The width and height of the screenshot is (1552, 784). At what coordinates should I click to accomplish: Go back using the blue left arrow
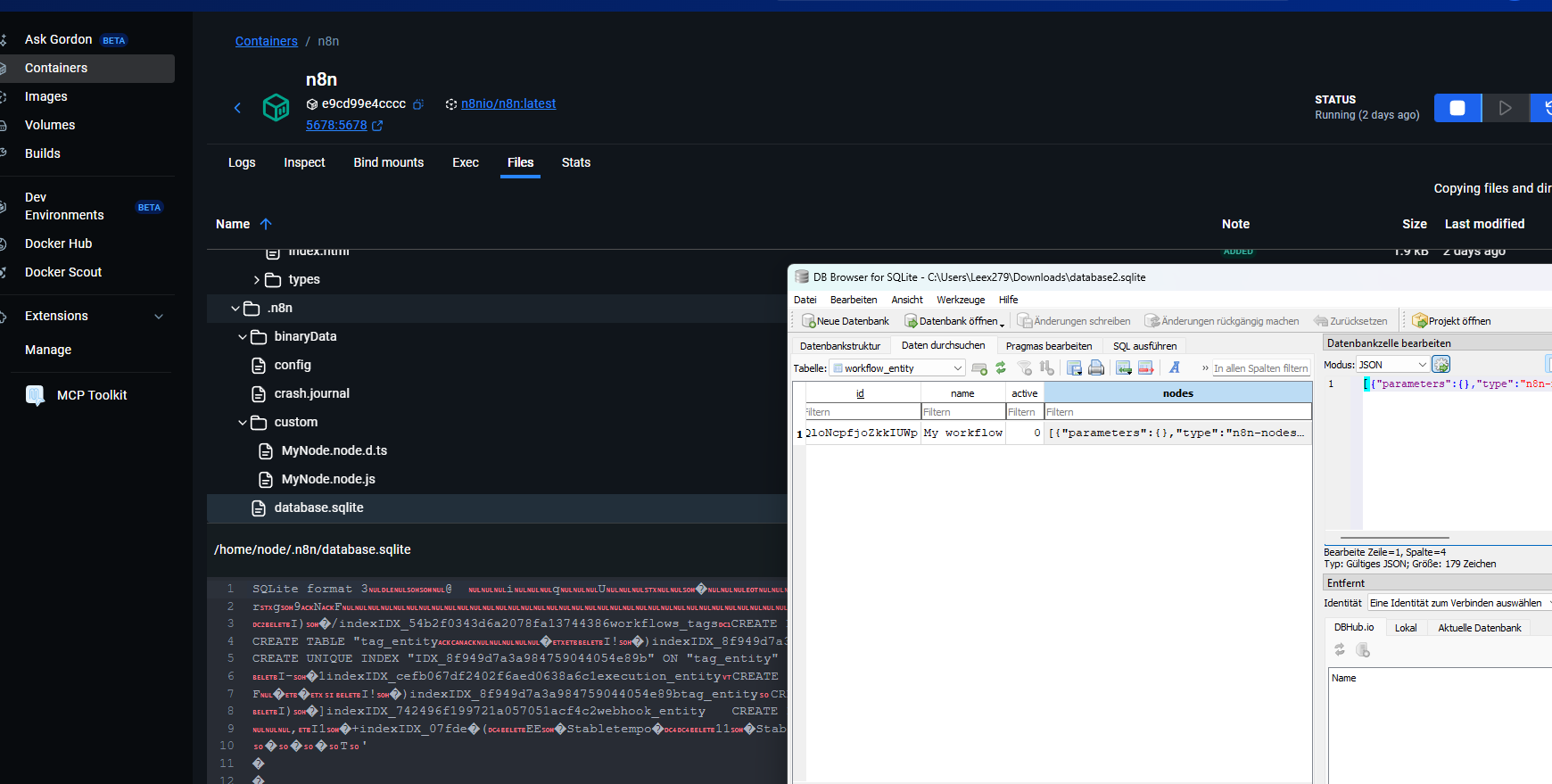click(x=237, y=108)
